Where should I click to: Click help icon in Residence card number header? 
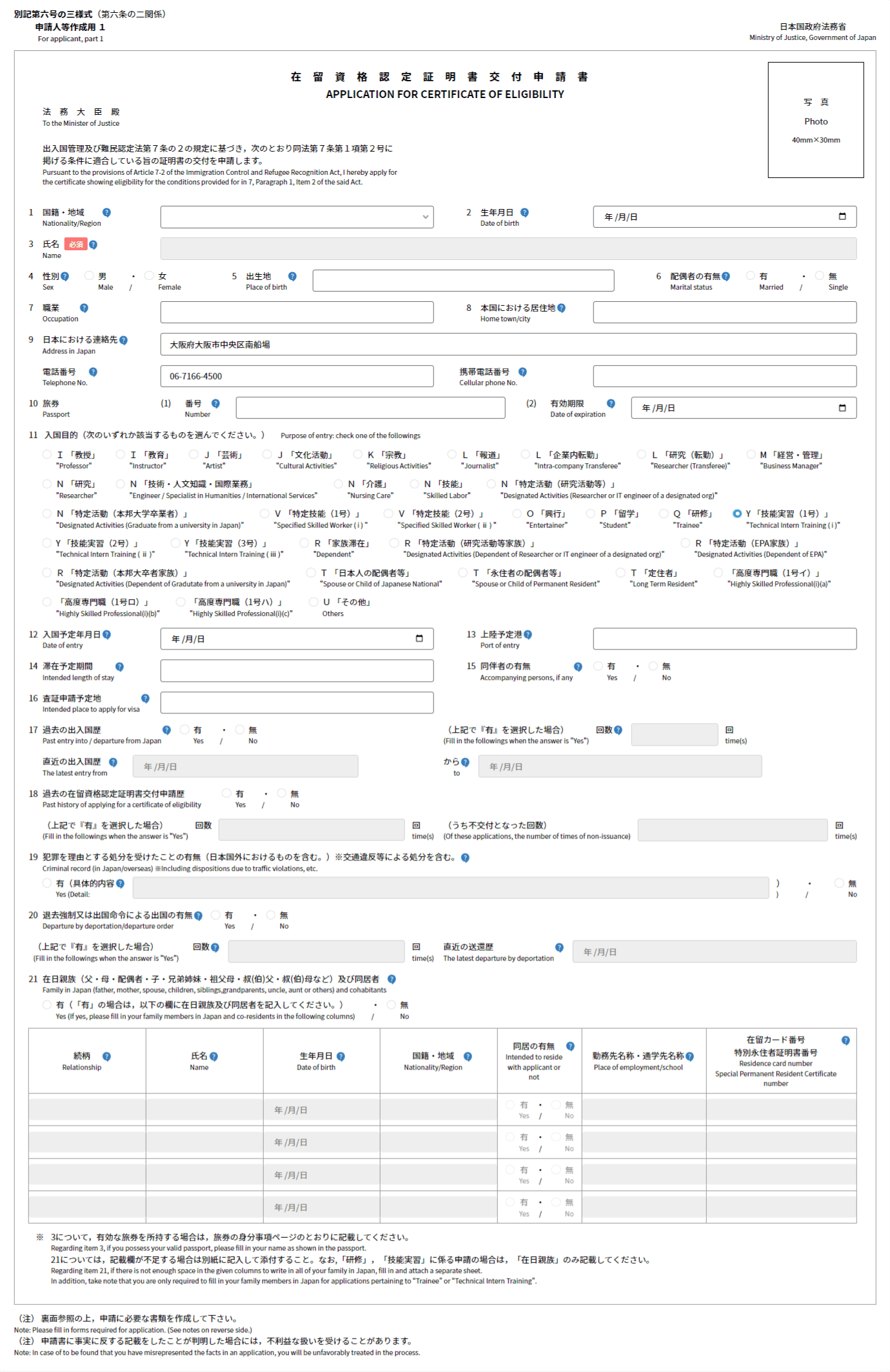point(845,1040)
